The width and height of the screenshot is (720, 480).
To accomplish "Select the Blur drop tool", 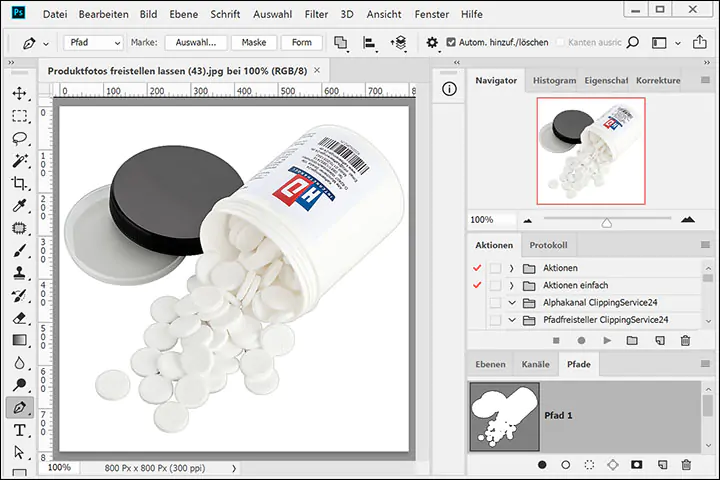I will tap(19, 363).
